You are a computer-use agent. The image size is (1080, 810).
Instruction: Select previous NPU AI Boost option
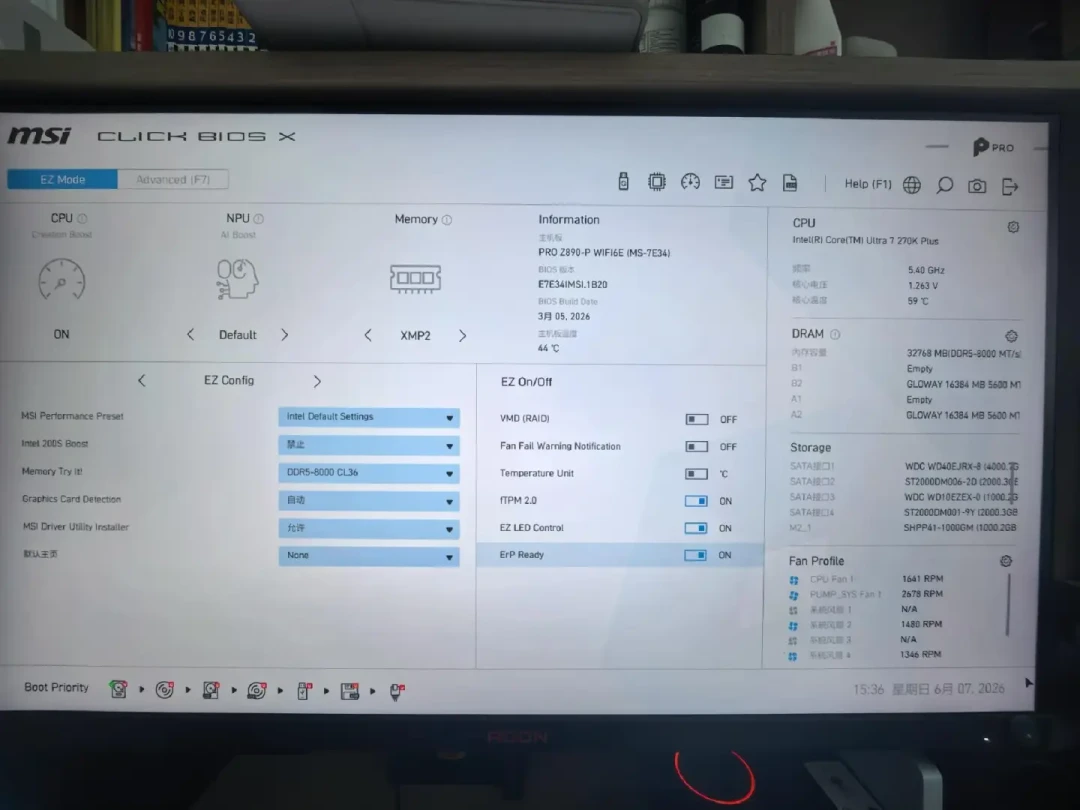coord(190,334)
